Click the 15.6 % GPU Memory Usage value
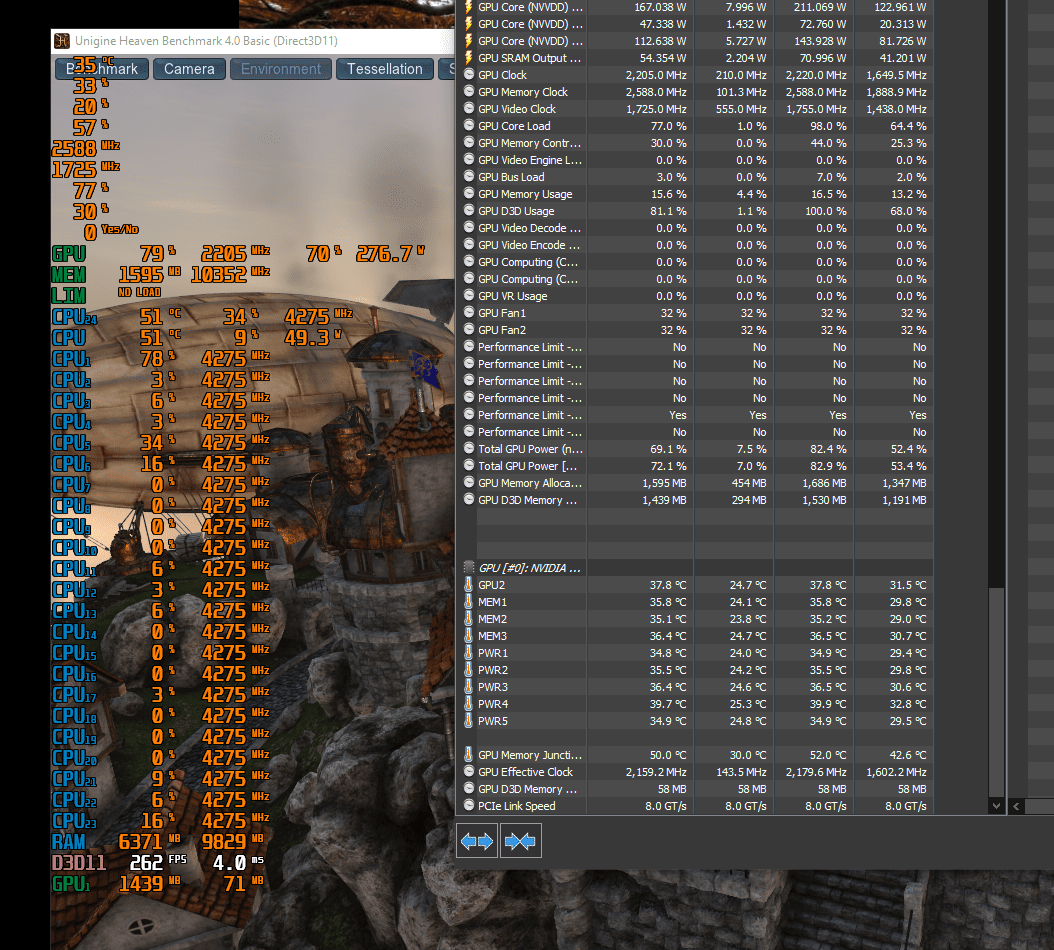 click(x=668, y=194)
